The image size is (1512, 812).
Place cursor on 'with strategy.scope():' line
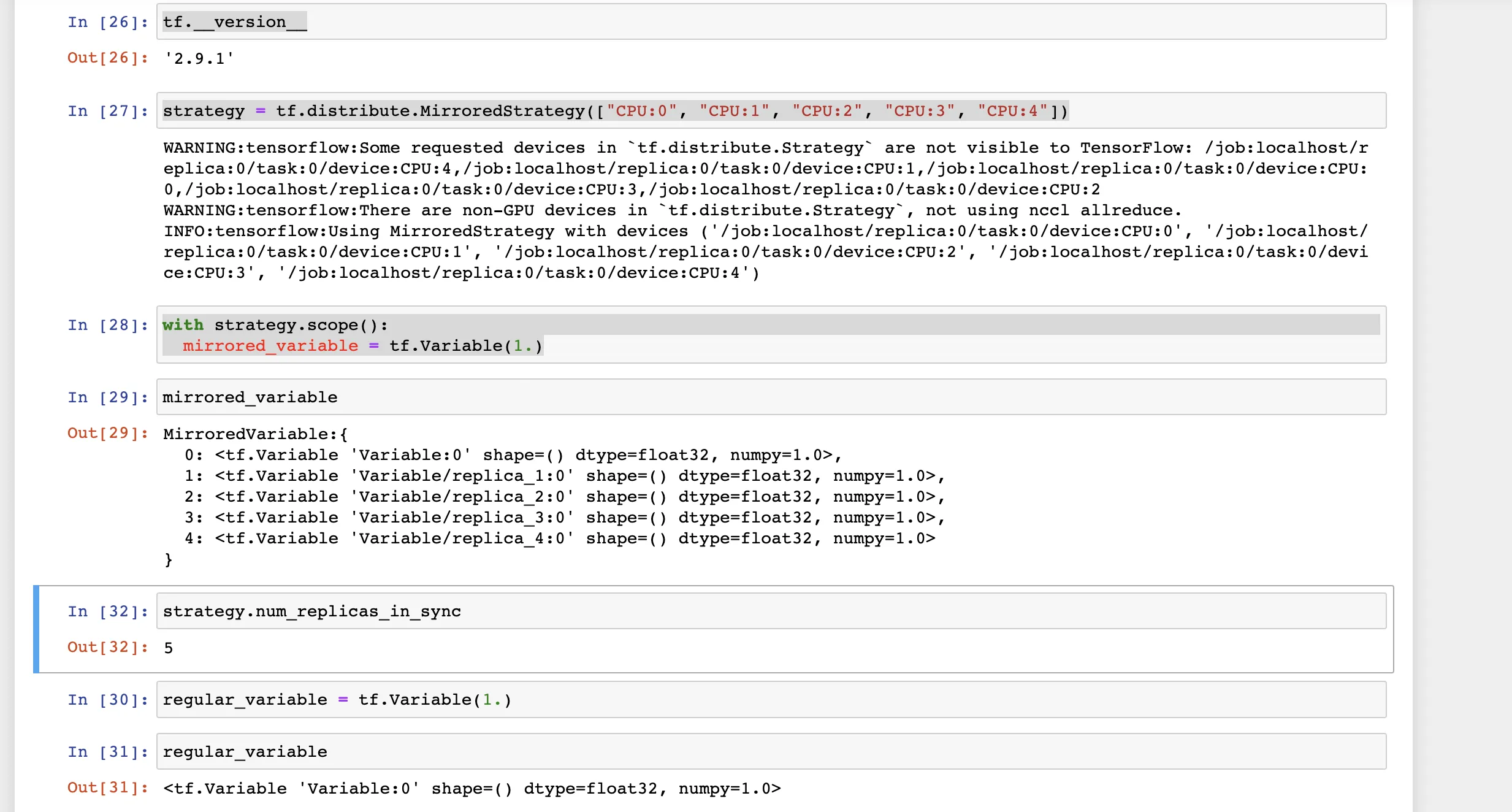pyautogui.click(x=275, y=325)
